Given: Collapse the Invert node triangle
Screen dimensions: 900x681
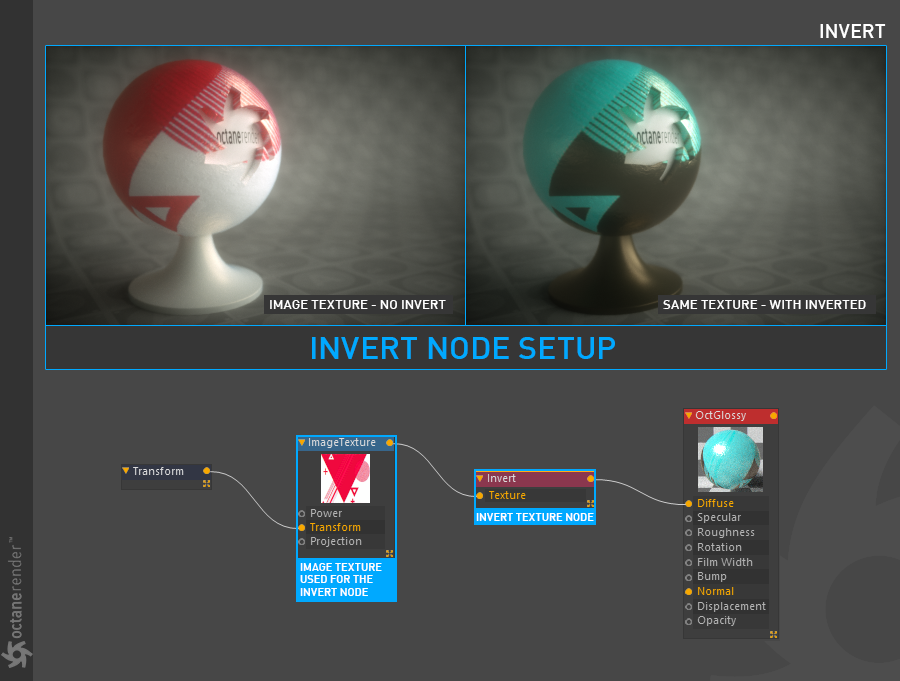Looking at the screenshot, I should [x=480, y=479].
